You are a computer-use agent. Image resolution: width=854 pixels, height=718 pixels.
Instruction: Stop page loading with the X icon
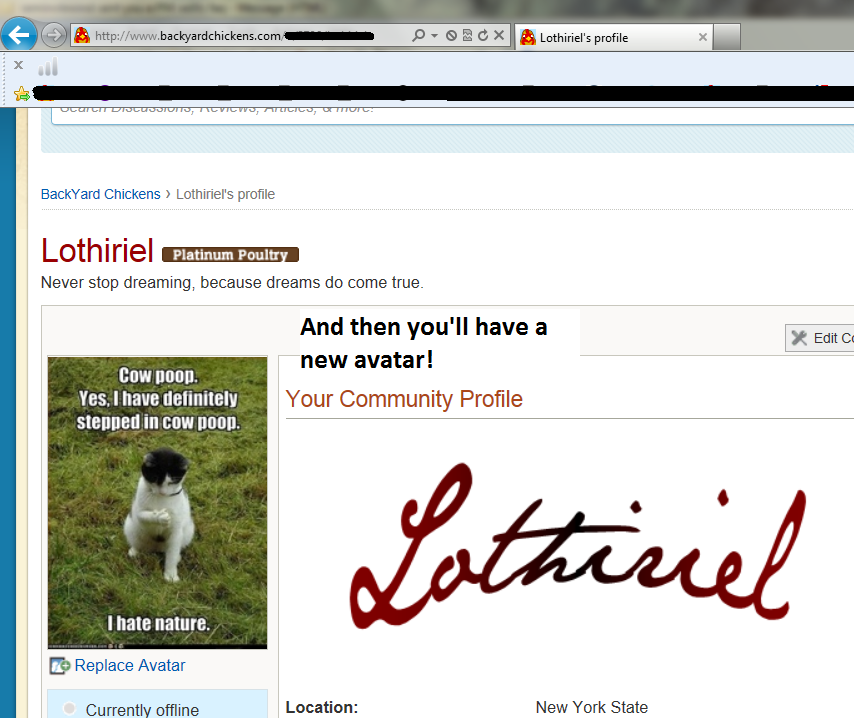tap(498, 35)
